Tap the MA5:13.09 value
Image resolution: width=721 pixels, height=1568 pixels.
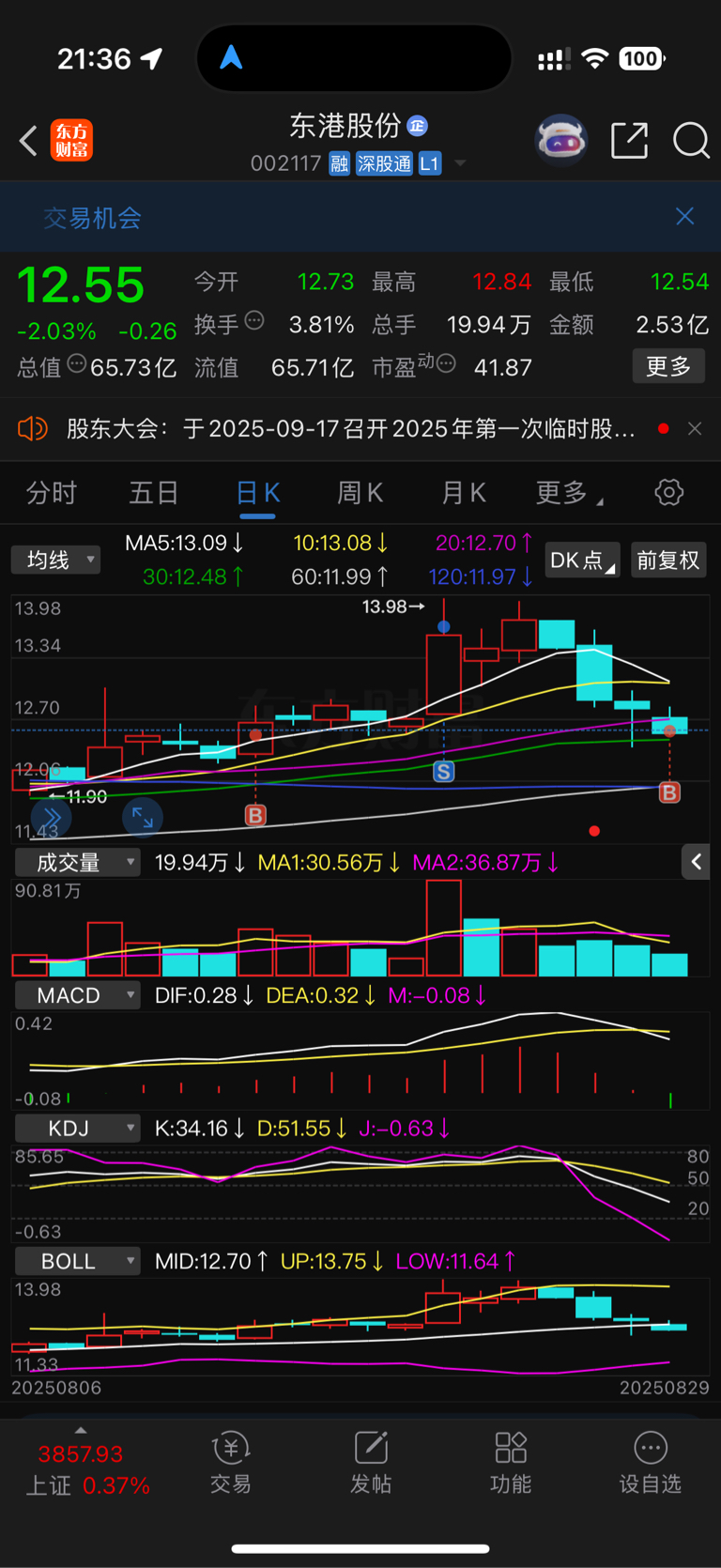(x=185, y=543)
